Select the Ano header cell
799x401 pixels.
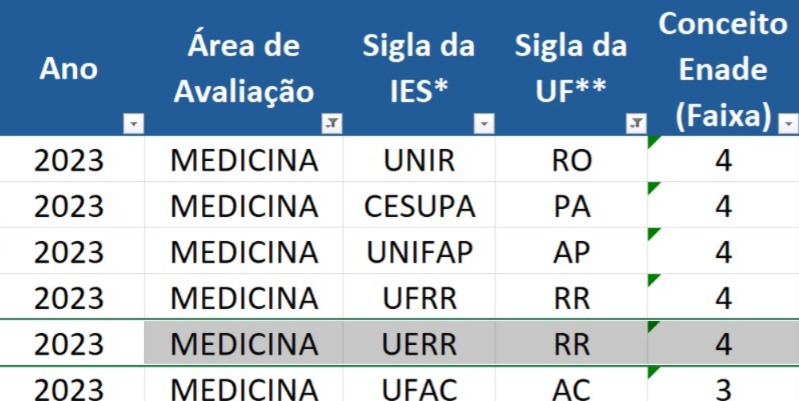[69, 68]
